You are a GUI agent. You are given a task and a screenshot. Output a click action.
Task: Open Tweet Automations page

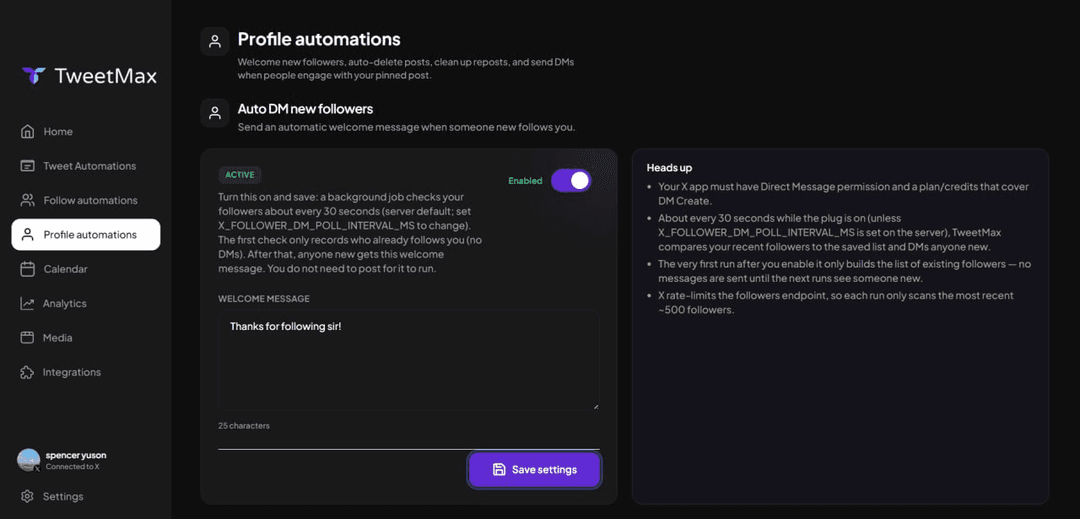(x=86, y=166)
